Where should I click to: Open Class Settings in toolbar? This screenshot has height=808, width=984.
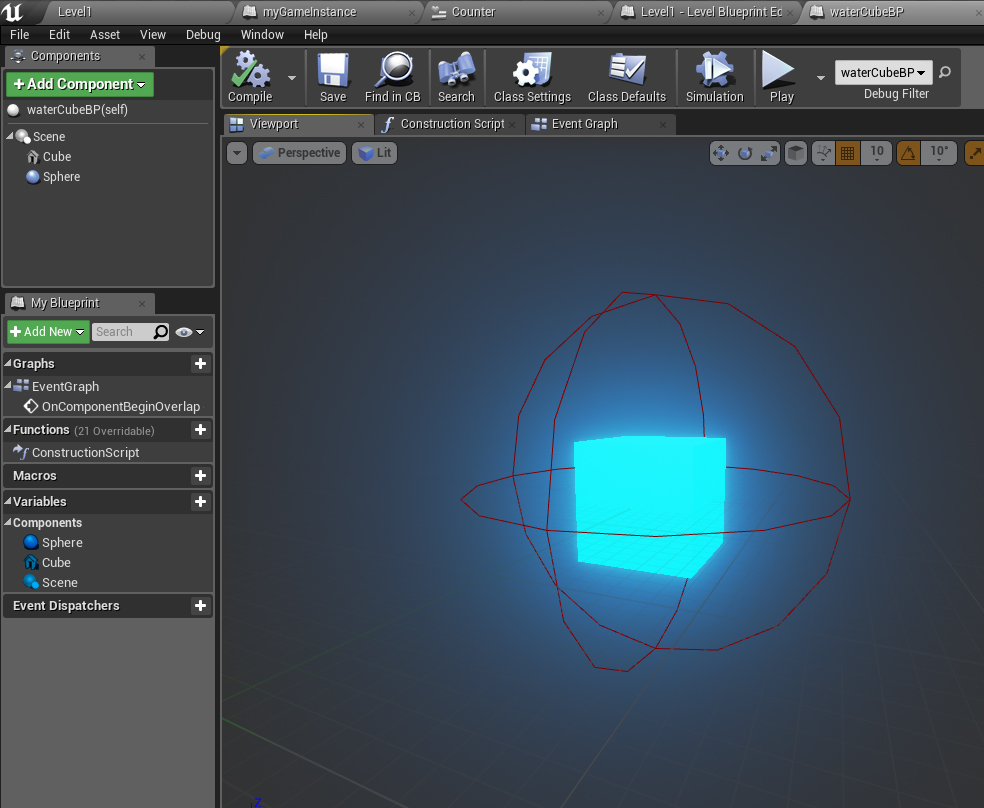532,73
